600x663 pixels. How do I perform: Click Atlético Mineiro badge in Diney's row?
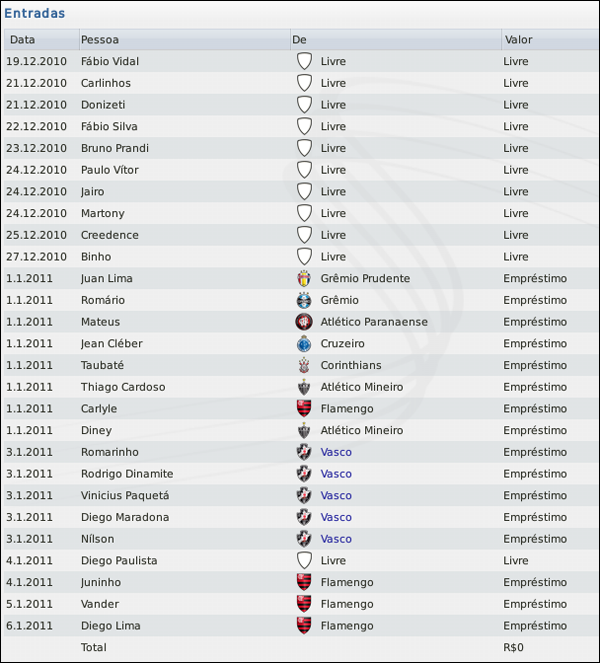coord(304,430)
